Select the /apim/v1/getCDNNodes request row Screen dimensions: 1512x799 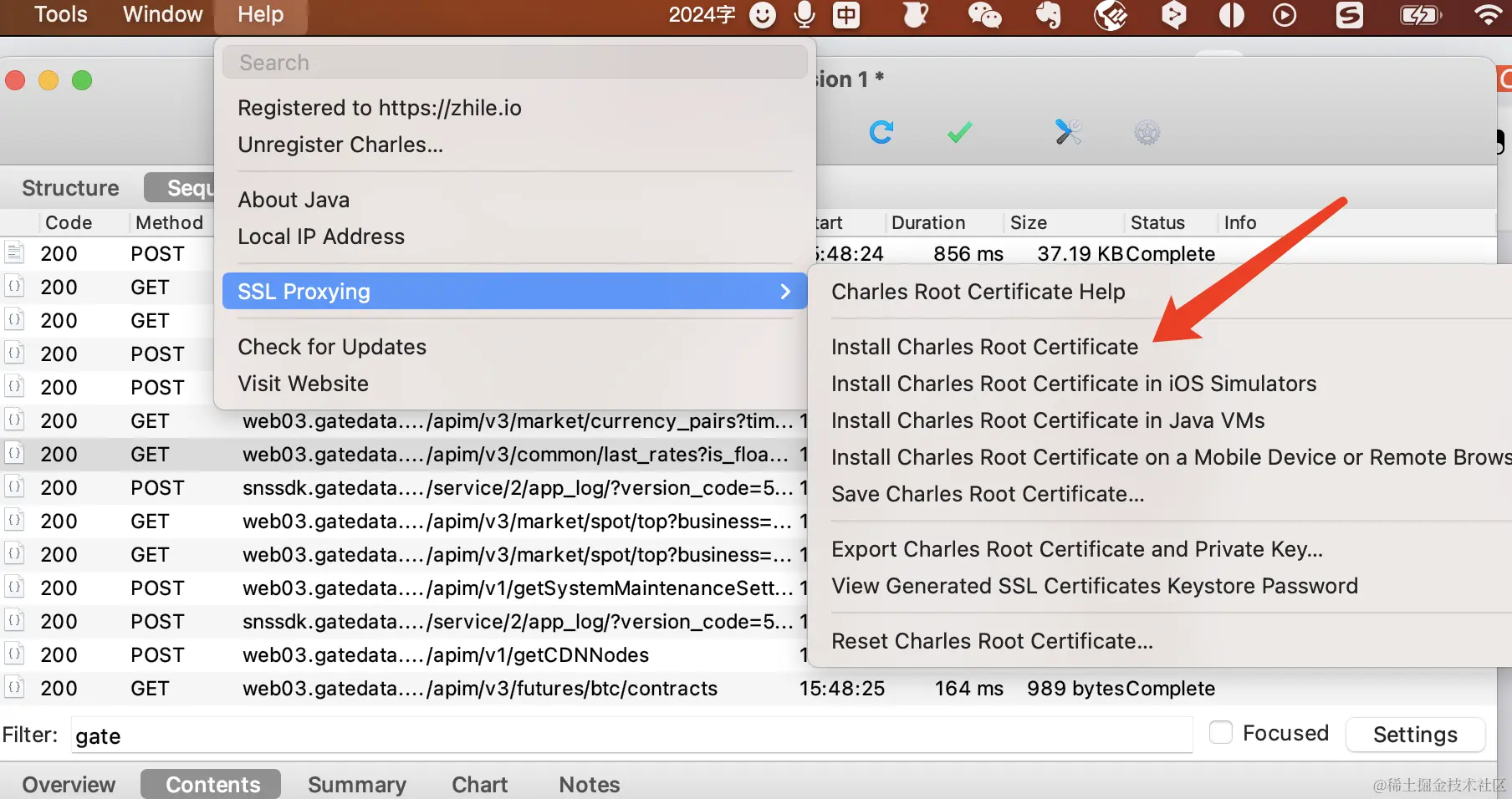(x=405, y=654)
